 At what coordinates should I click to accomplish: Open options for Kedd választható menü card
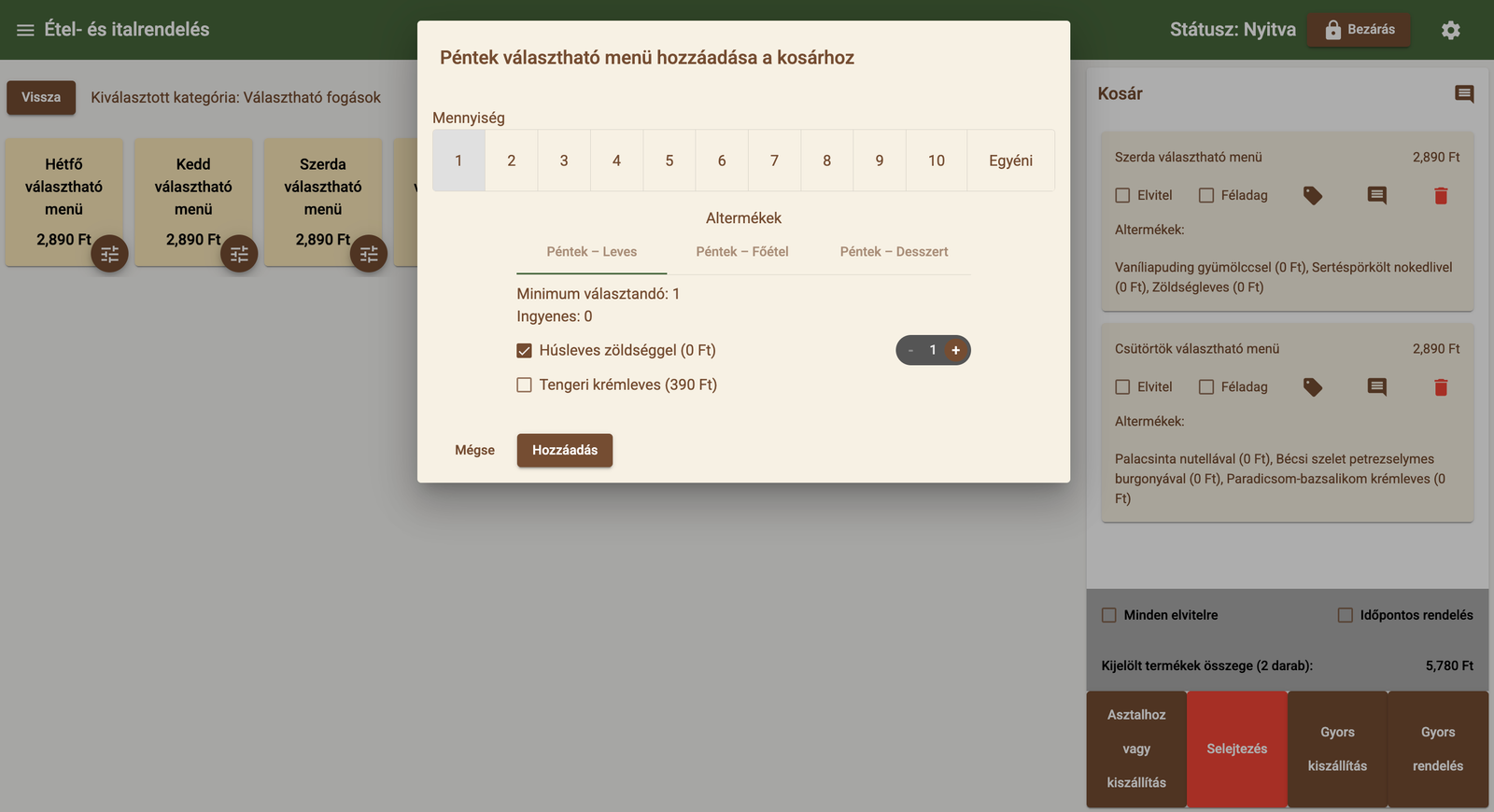pyautogui.click(x=239, y=254)
